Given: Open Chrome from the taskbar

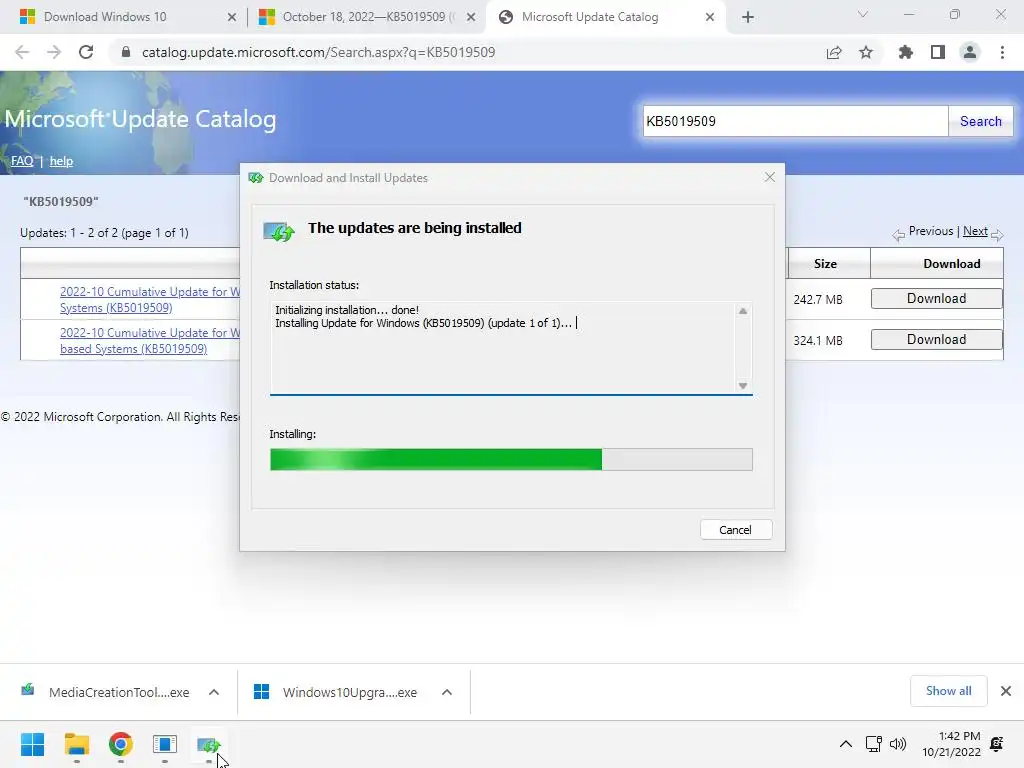Looking at the screenshot, I should click(x=121, y=744).
